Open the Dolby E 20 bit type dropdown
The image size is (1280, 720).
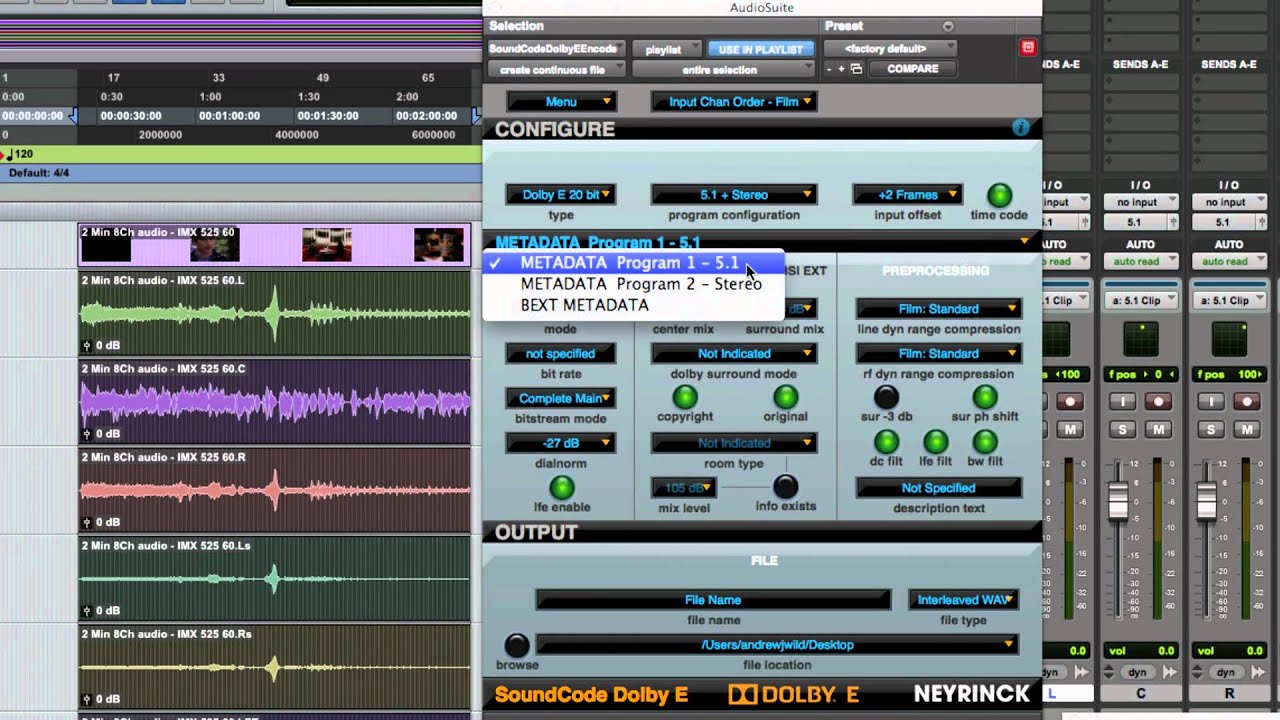pos(561,195)
